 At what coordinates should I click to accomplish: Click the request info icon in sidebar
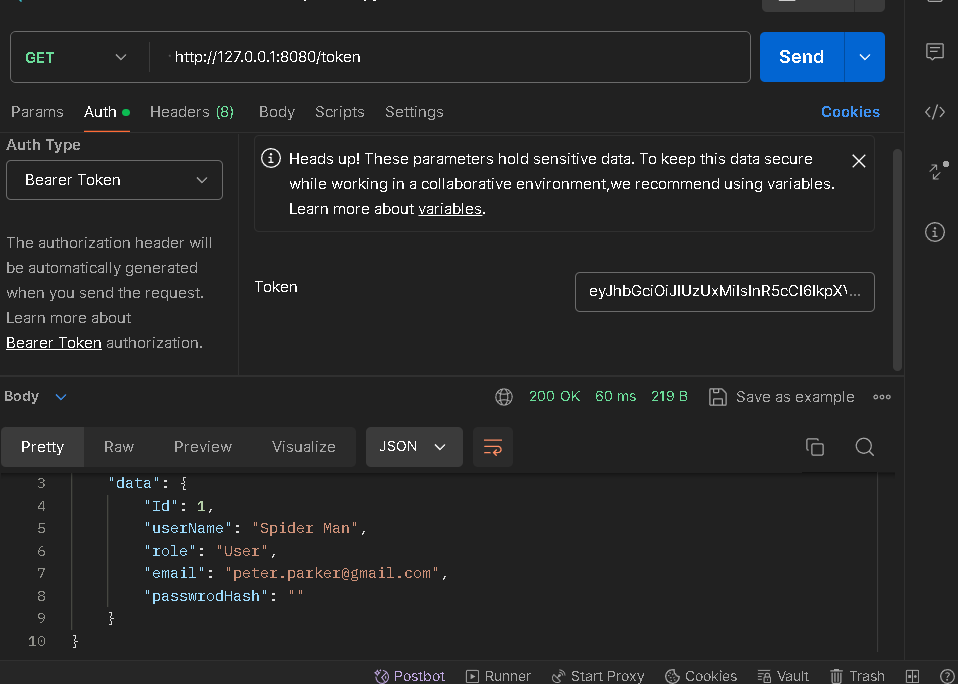[x=935, y=232]
